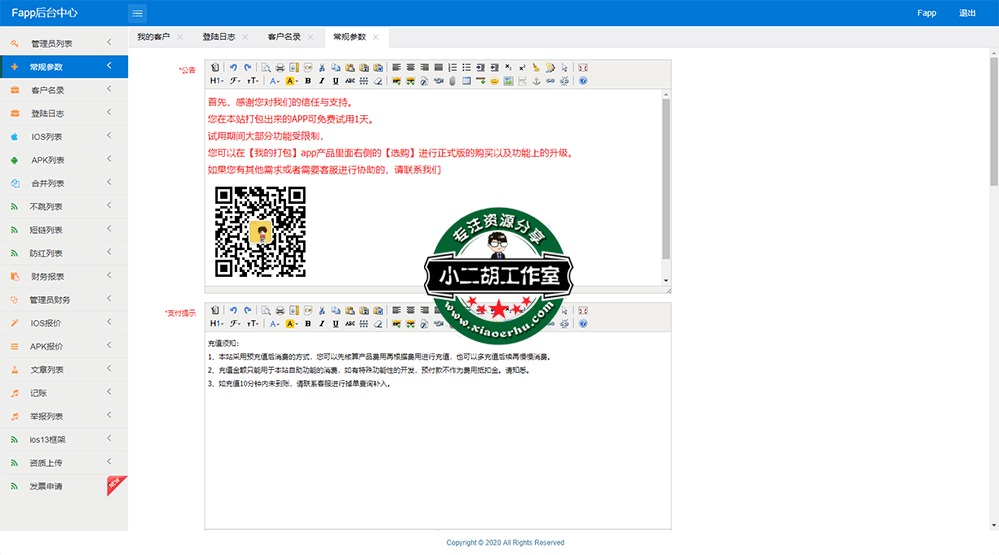Toggle HTML source view in 支付提示 editor
999x555 pixels.
coord(215,310)
